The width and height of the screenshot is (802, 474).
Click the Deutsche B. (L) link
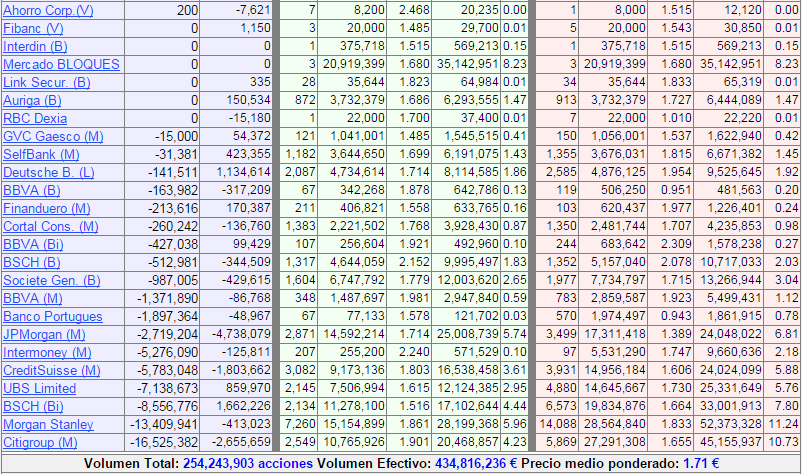click(x=49, y=172)
